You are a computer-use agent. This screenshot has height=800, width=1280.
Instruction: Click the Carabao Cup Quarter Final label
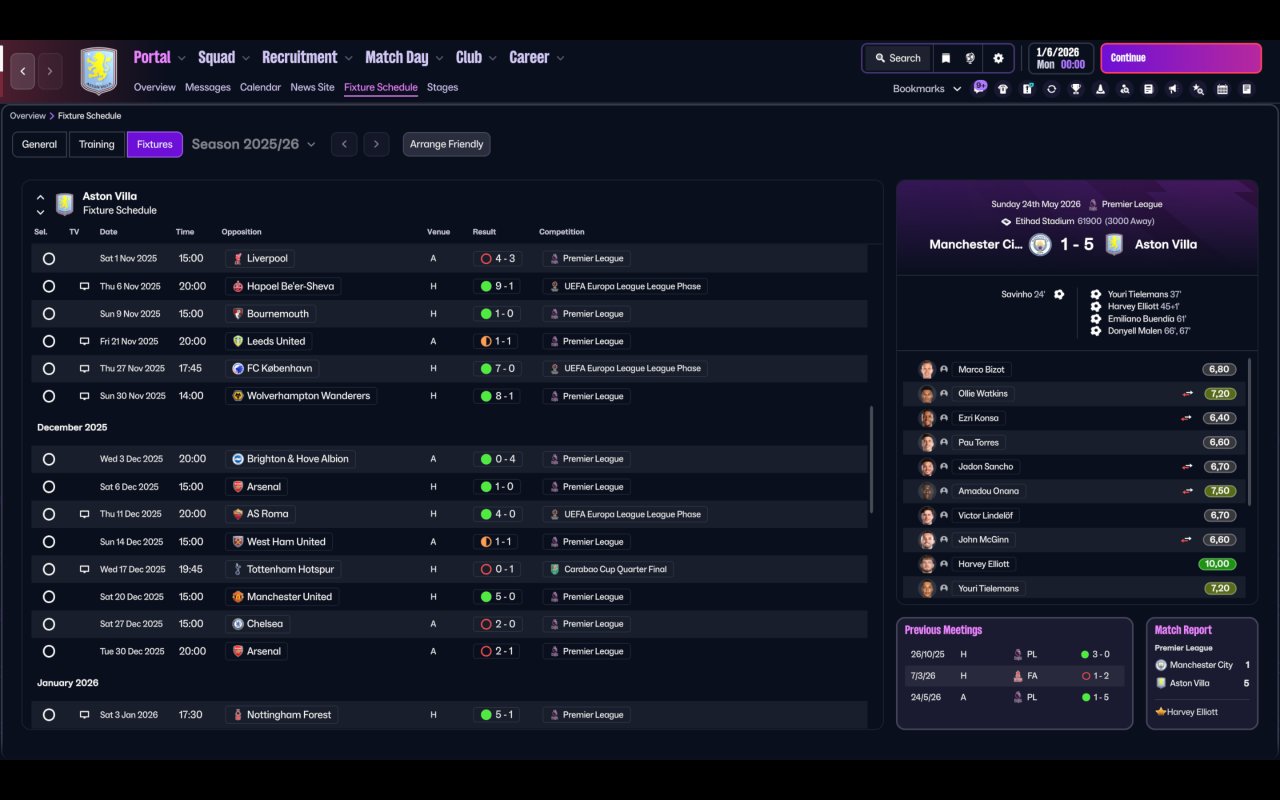click(x=609, y=569)
